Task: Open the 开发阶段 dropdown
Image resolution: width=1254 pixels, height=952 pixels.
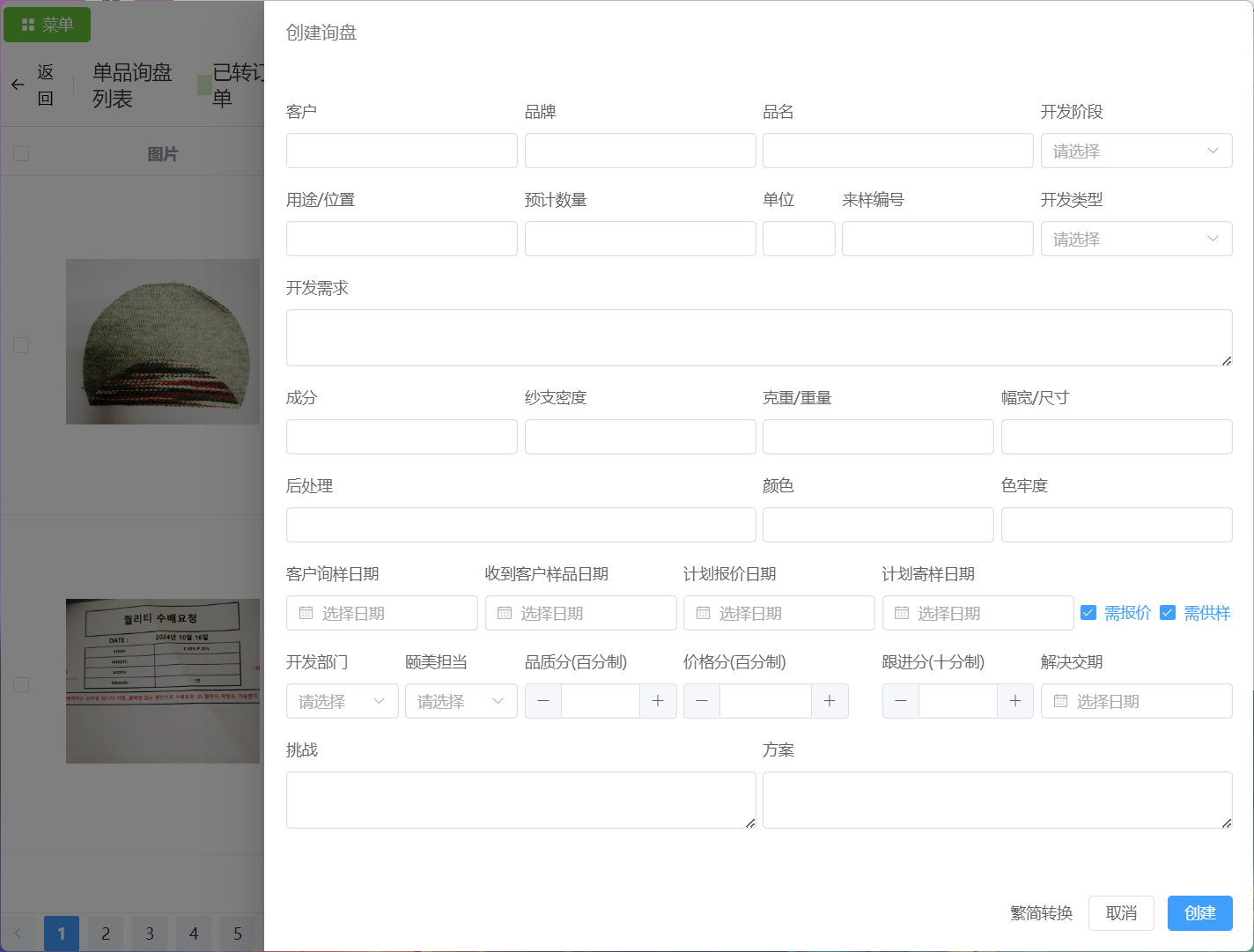Action: click(x=1136, y=151)
